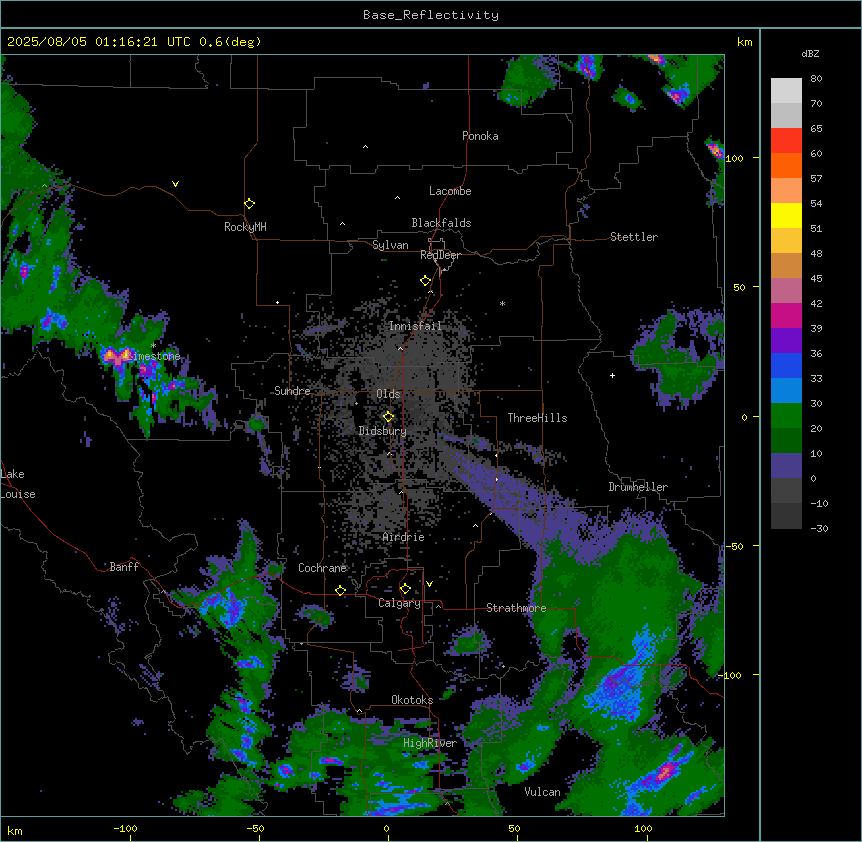Click the 50 tick on the right axis
This screenshot has height=842, width=862.
pyautogui.click(x=739, y=287)
